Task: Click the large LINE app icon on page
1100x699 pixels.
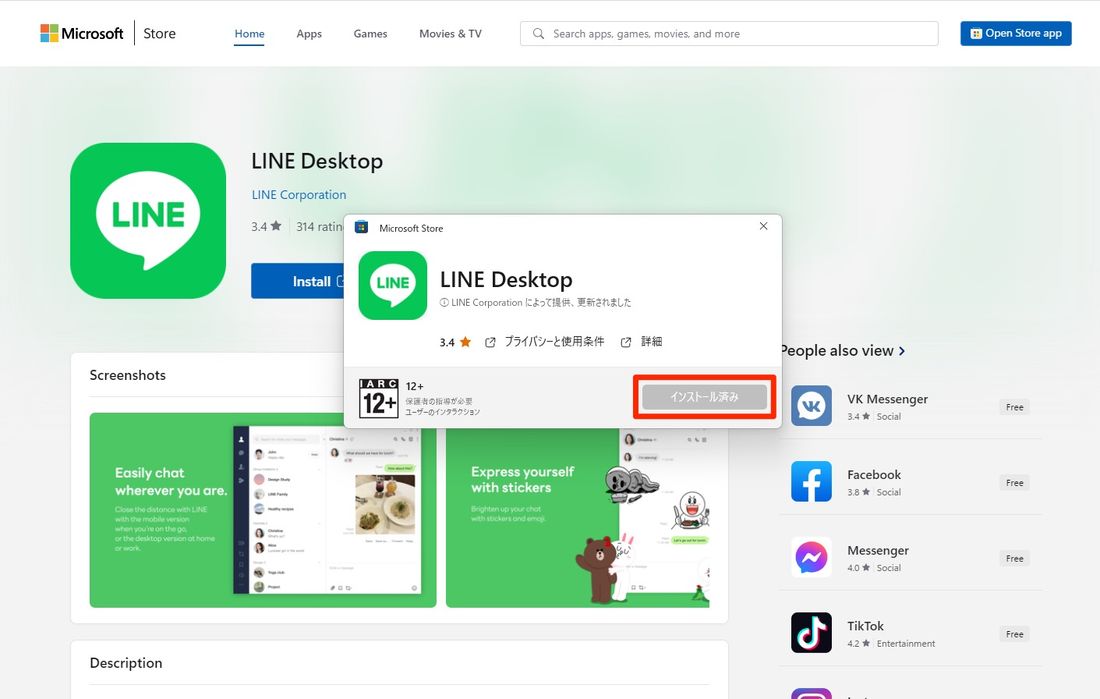Action: coord(148,220)
